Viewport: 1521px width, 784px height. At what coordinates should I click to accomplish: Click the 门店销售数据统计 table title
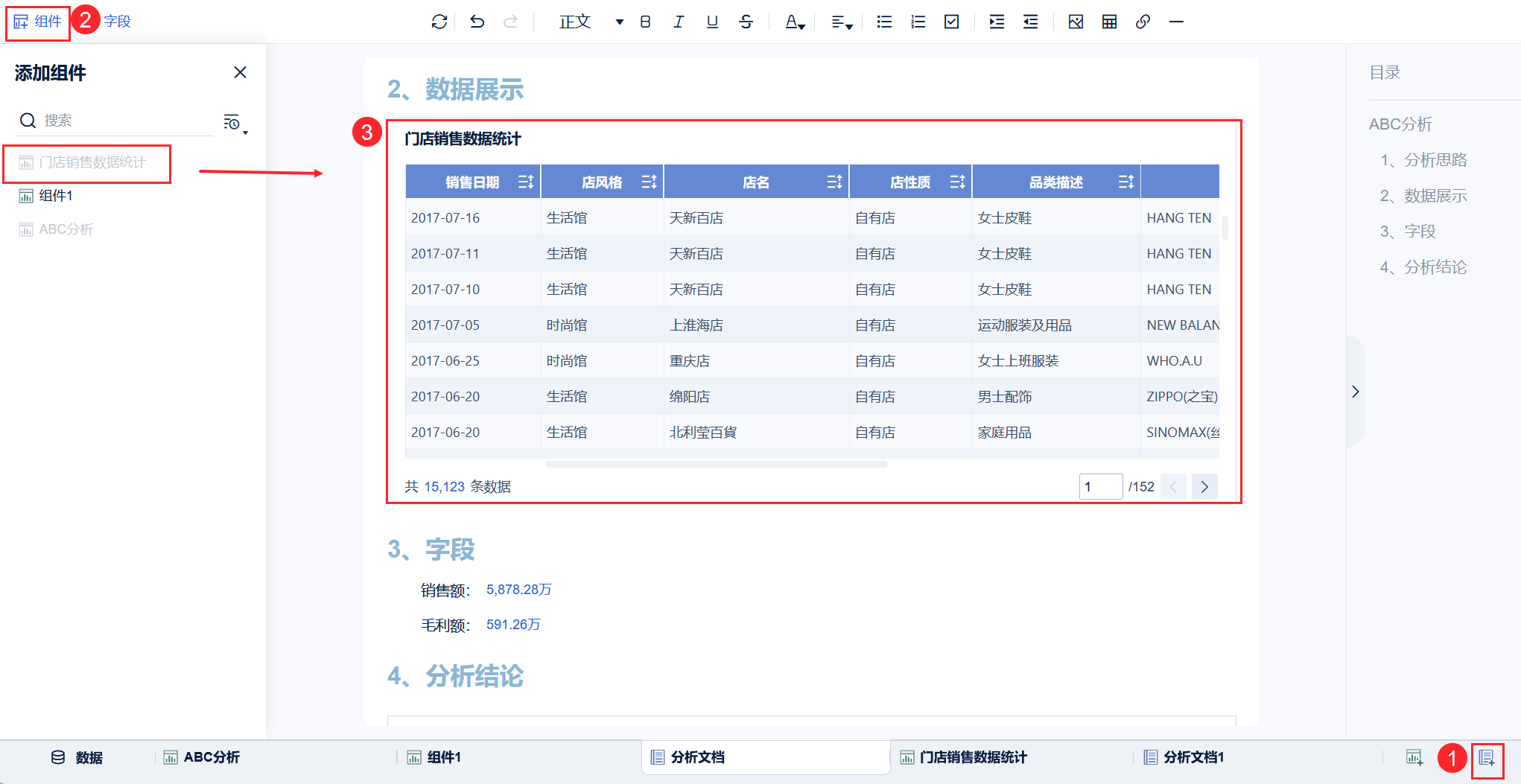(x=463, y=138)
